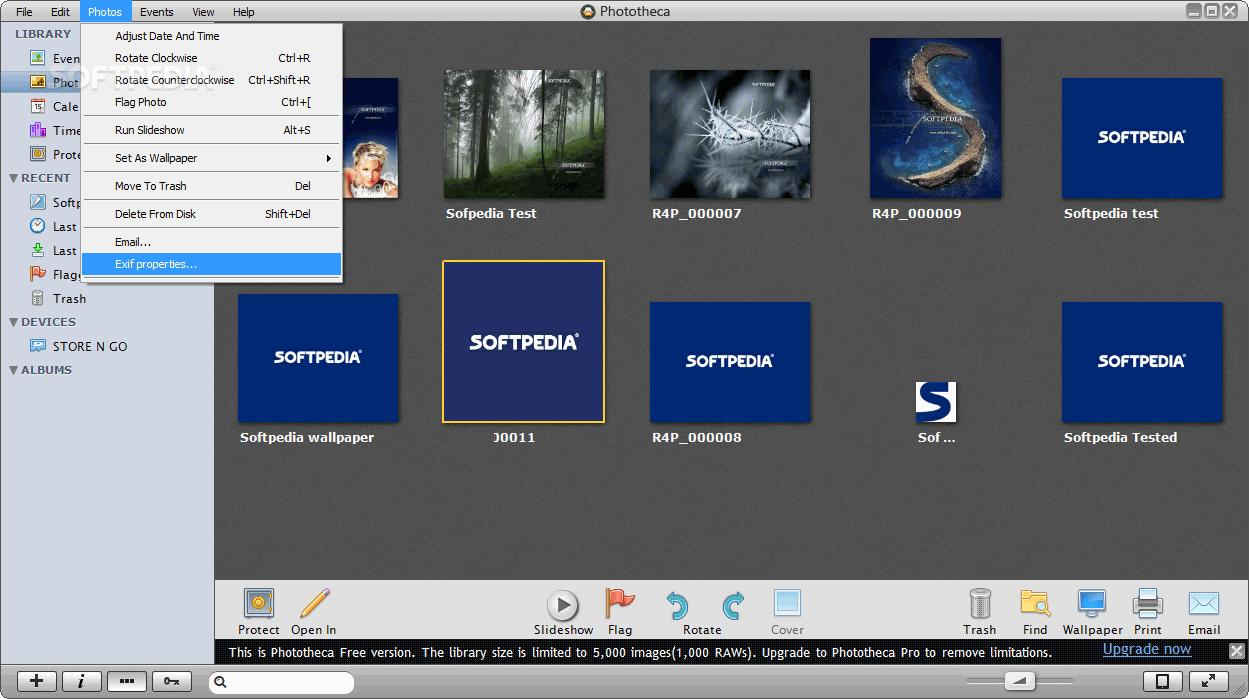1249x699 pixels.
Task: Open the Protected safe sidebar item
Action: (56, 154)
